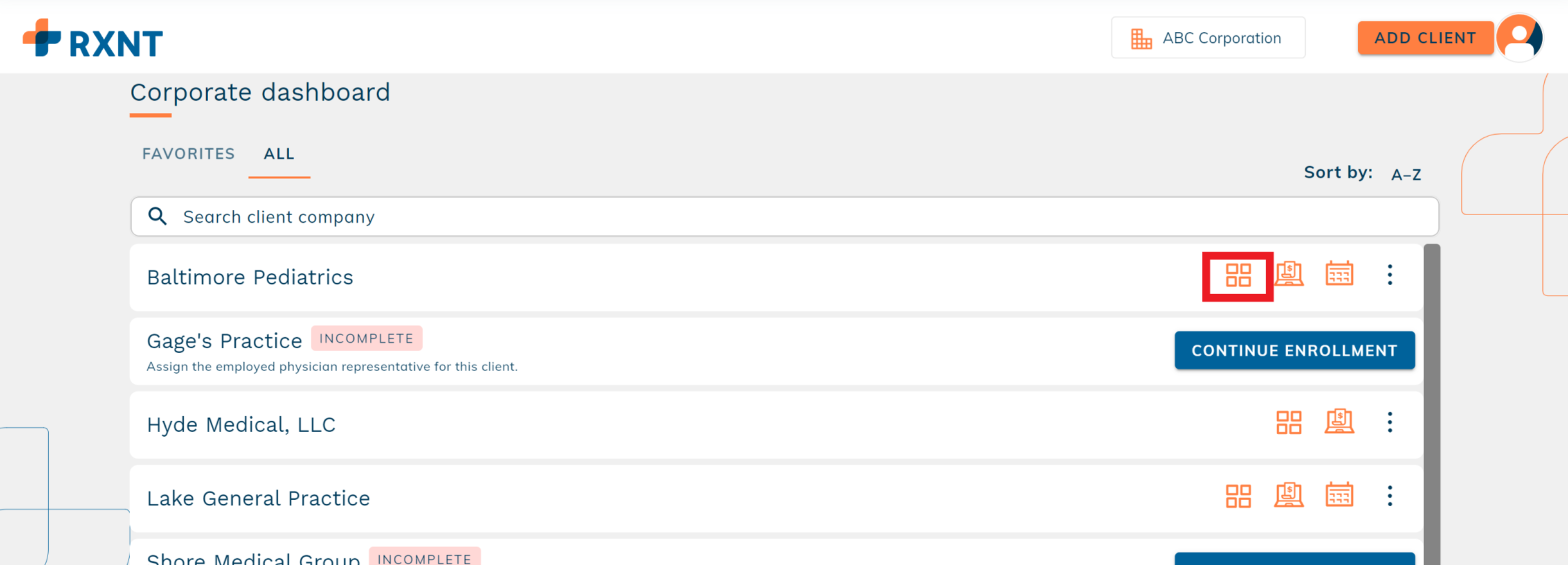
Task: Open Baltimore Pediatrics scheduling calendar icon
Action: click(x=1339, y=273)
